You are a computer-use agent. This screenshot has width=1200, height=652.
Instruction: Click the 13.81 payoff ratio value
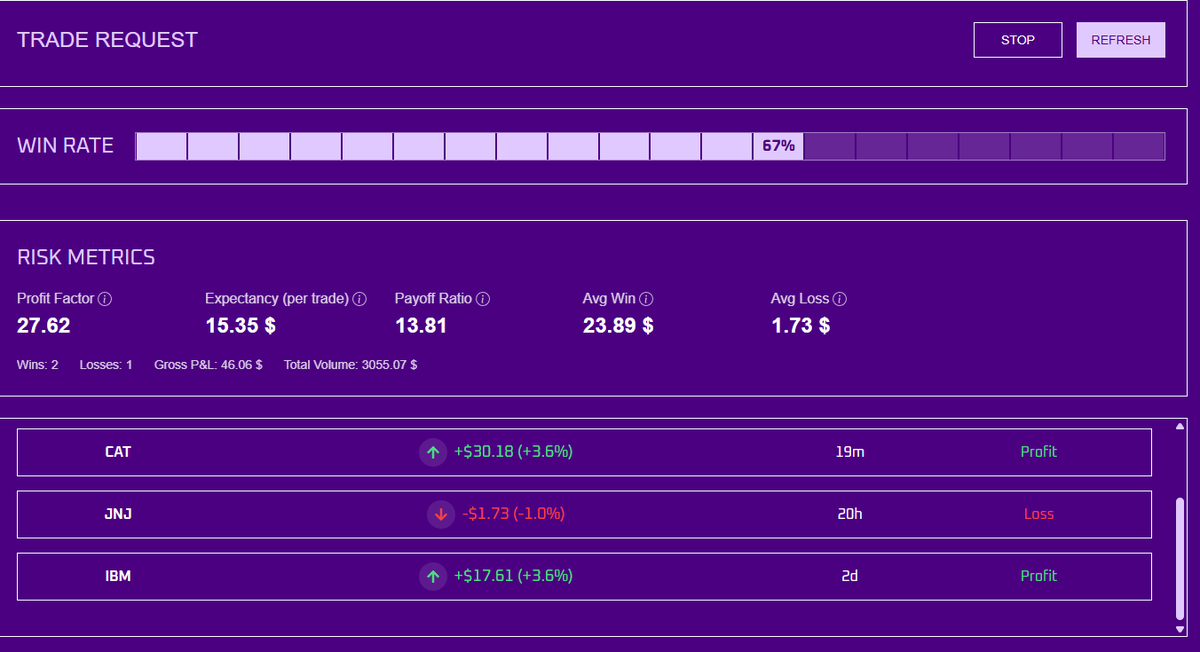421,326
